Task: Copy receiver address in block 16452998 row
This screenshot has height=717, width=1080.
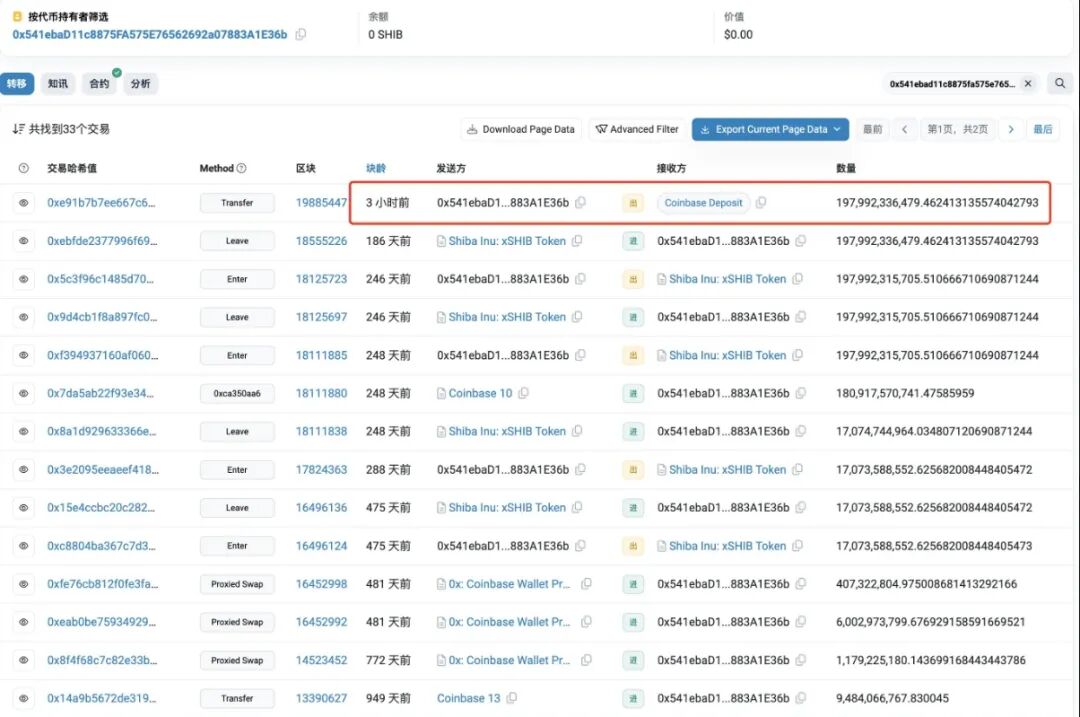Action: click(x=800, y=584)
